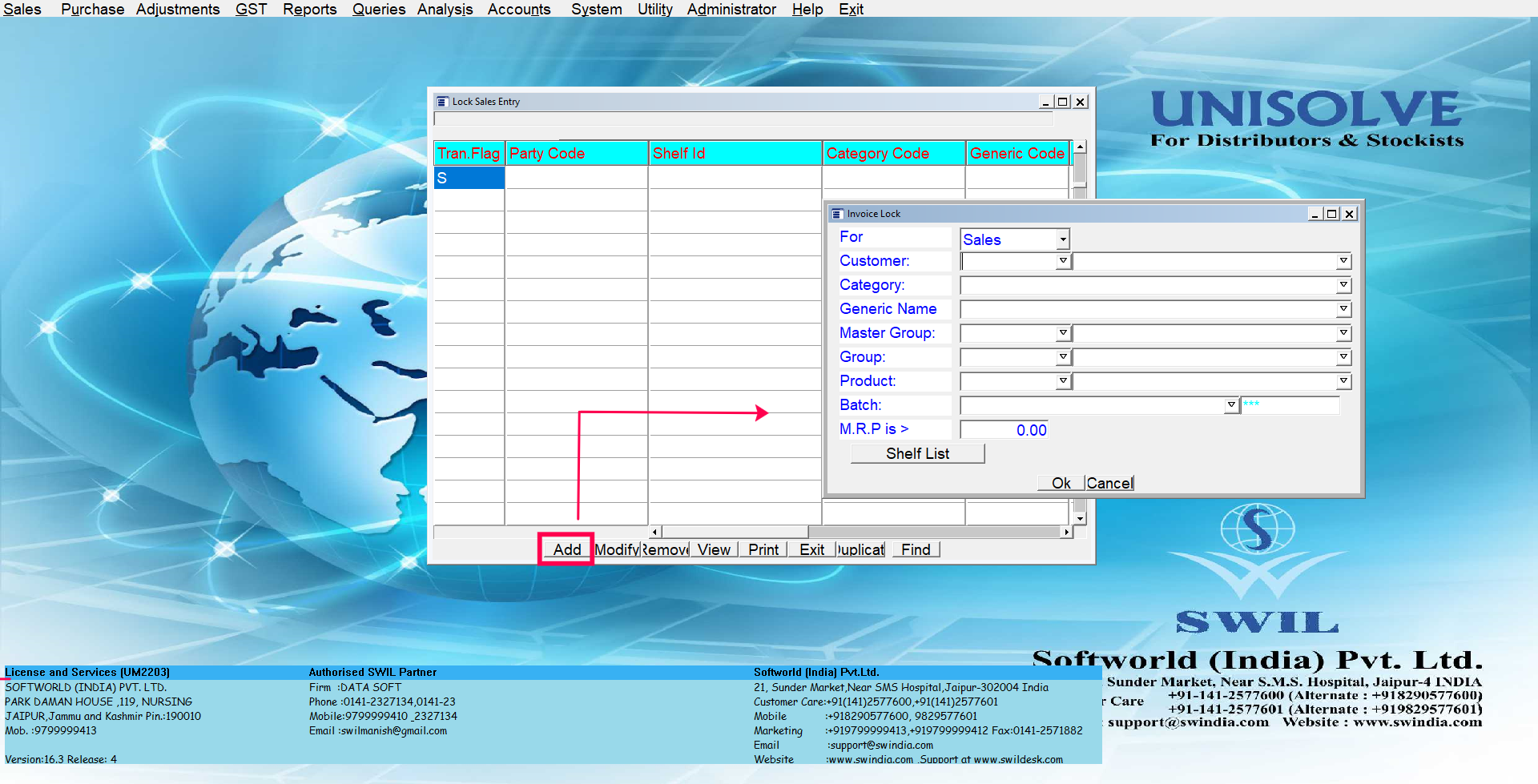The image size is (1538, 784).
Task: Click the Category Code column header
Action: 894,153
